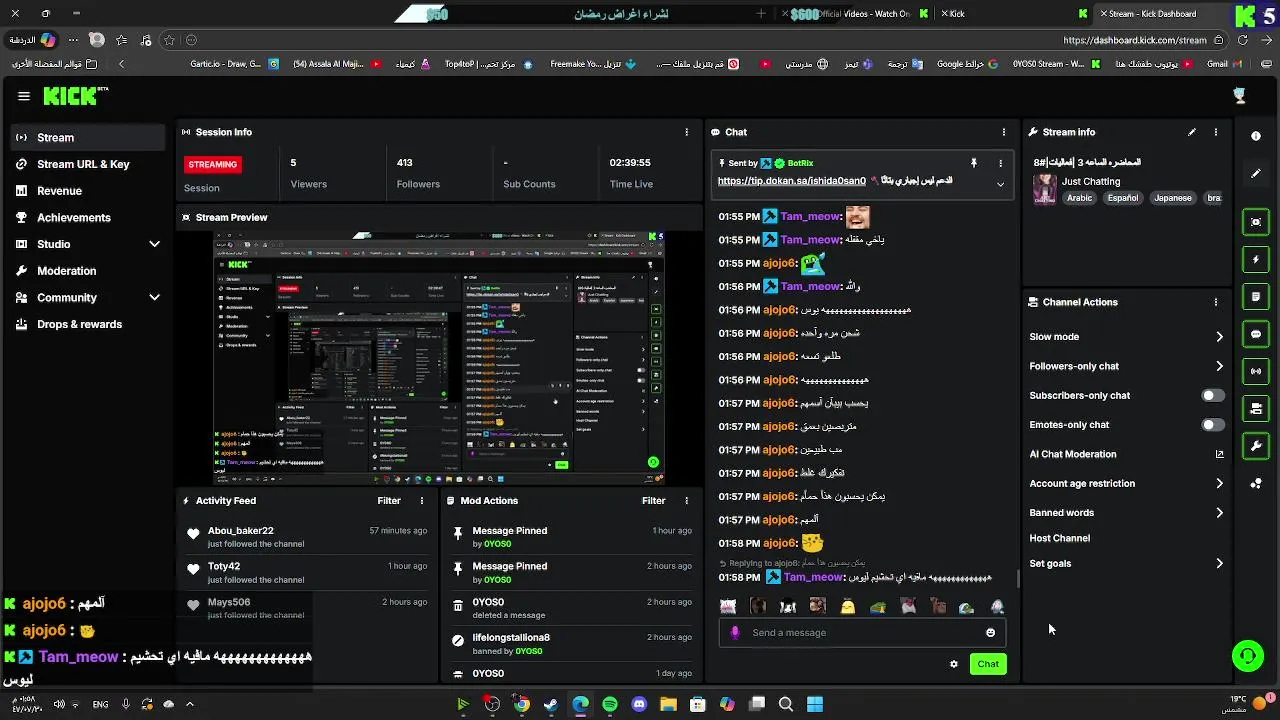Open Discord from the taskbar
The width and height of the screenshot is (1280, 720).
coord(639,704)
